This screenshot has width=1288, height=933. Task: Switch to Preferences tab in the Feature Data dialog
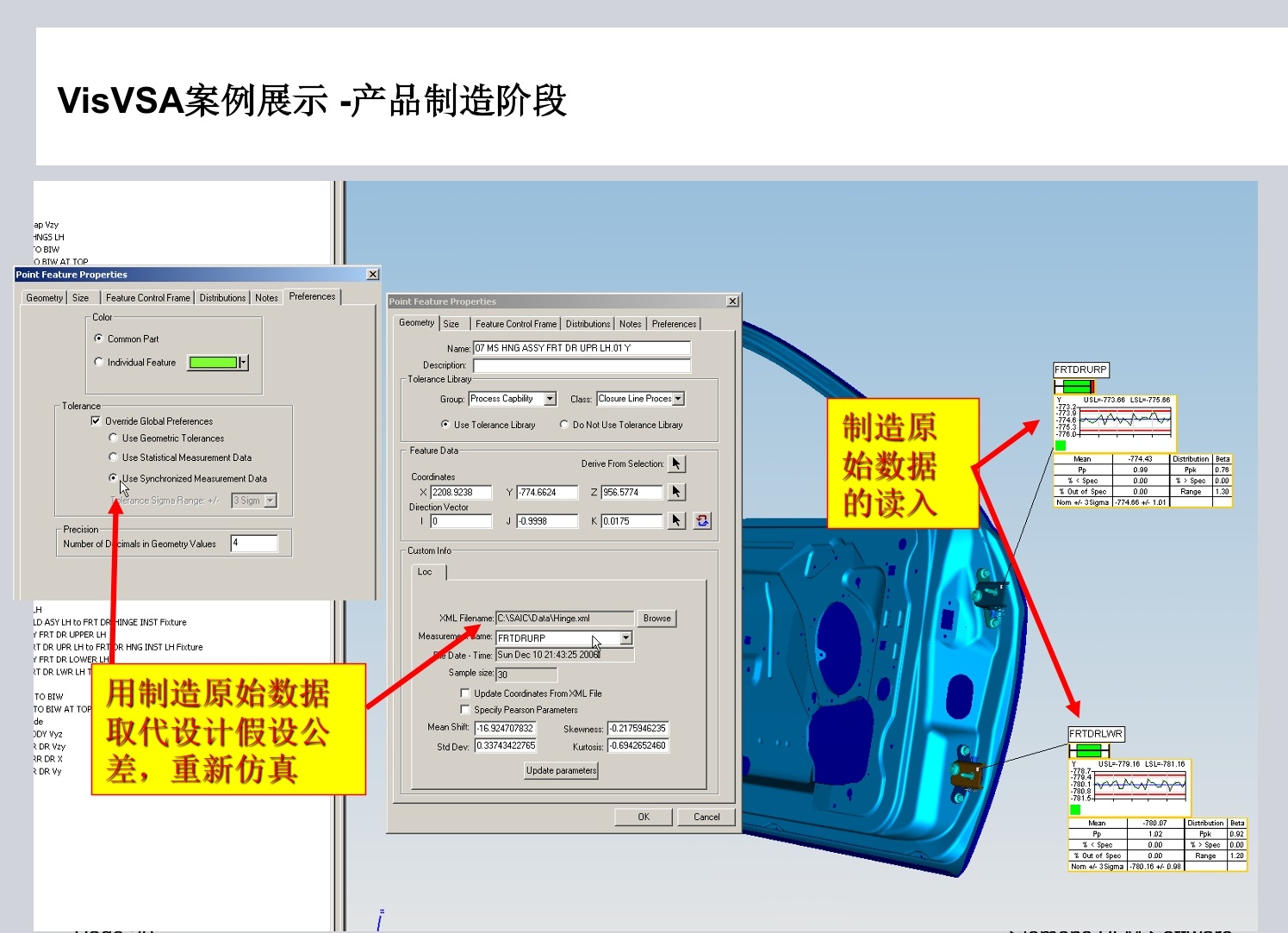pyautogui.click(x=674, y=324)
